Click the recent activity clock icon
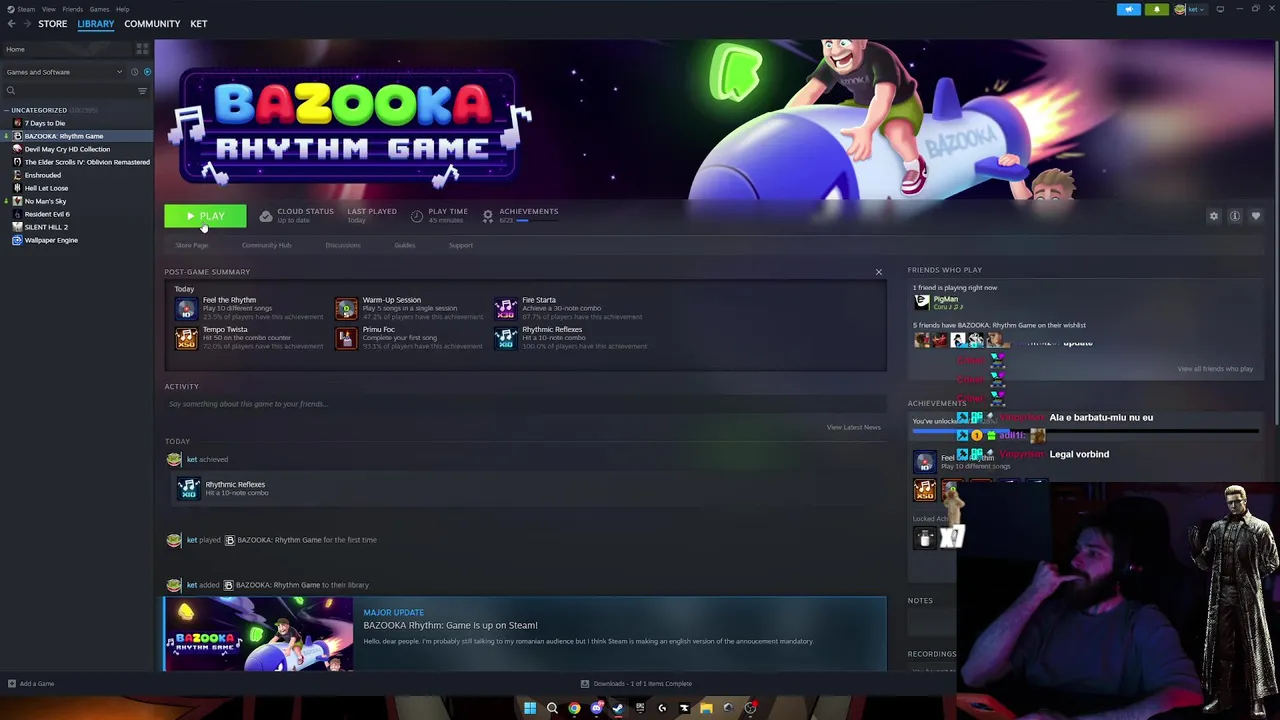The width and height of the screenshot is (1280, 720). pyautogui.click(x=134, y=72)
